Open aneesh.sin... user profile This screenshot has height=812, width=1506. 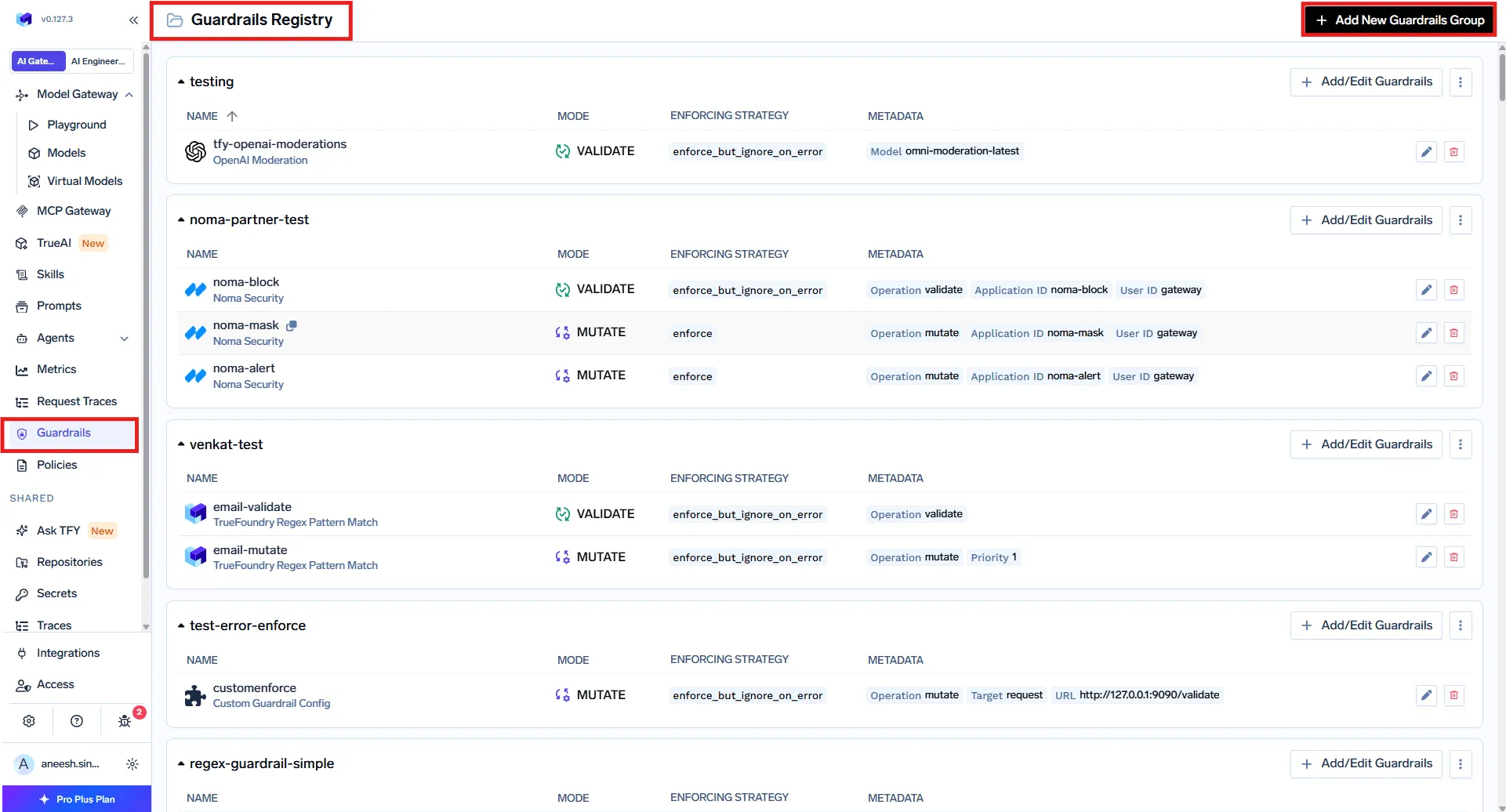(59, 764)
